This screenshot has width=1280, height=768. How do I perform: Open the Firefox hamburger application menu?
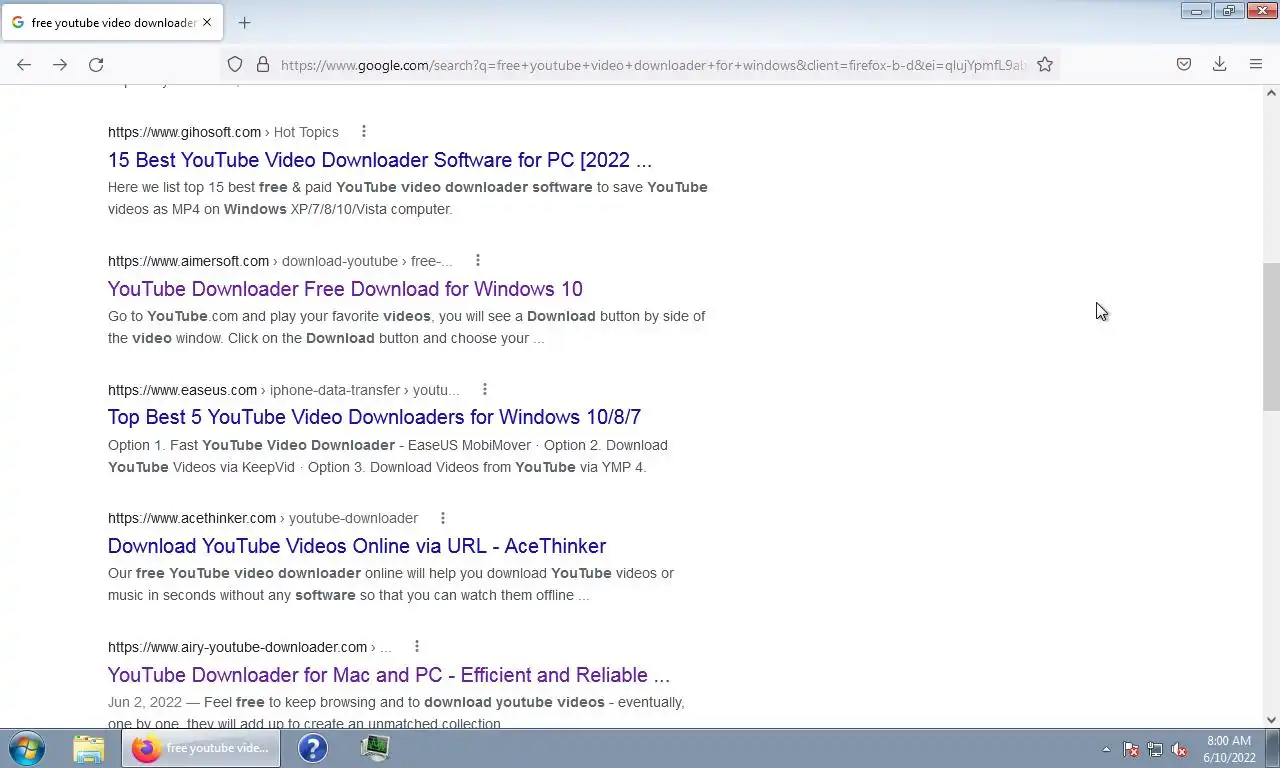[x=1256, y=64]
